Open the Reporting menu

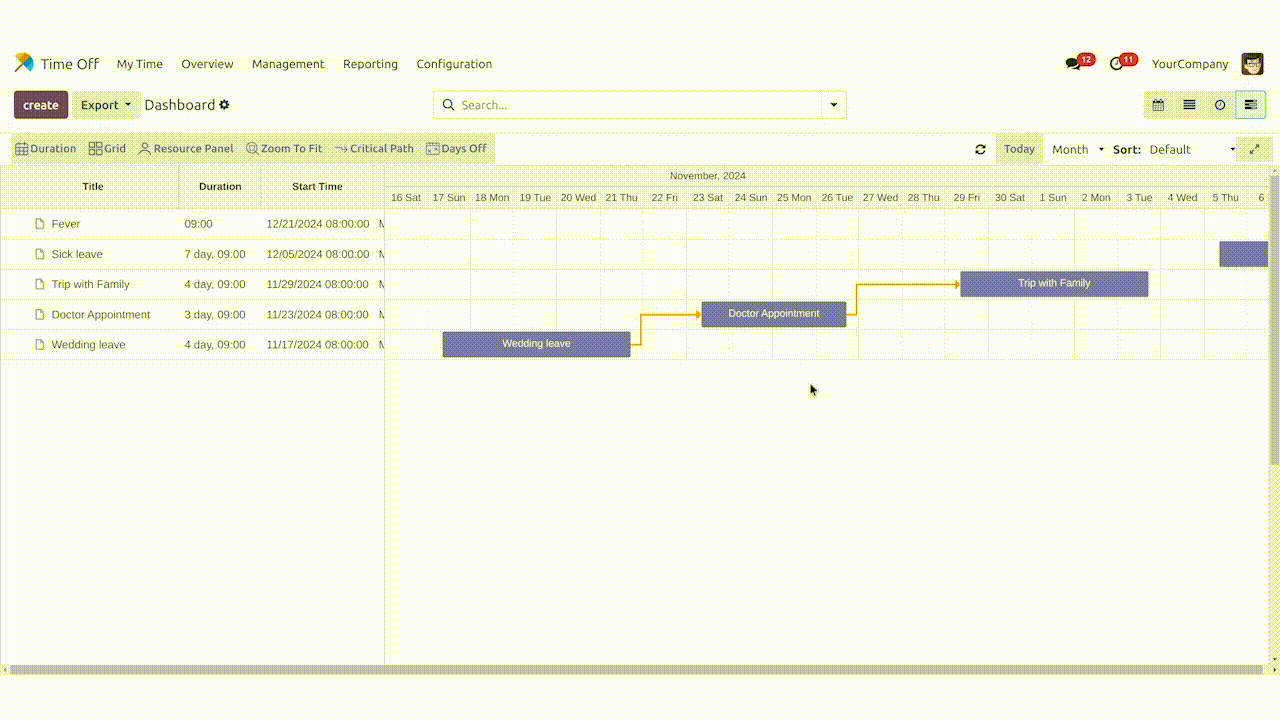370,64
